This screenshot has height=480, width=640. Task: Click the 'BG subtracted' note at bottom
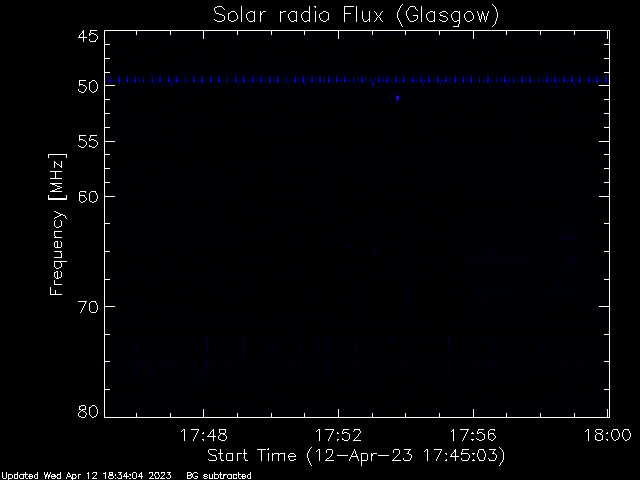coord(219,476)
